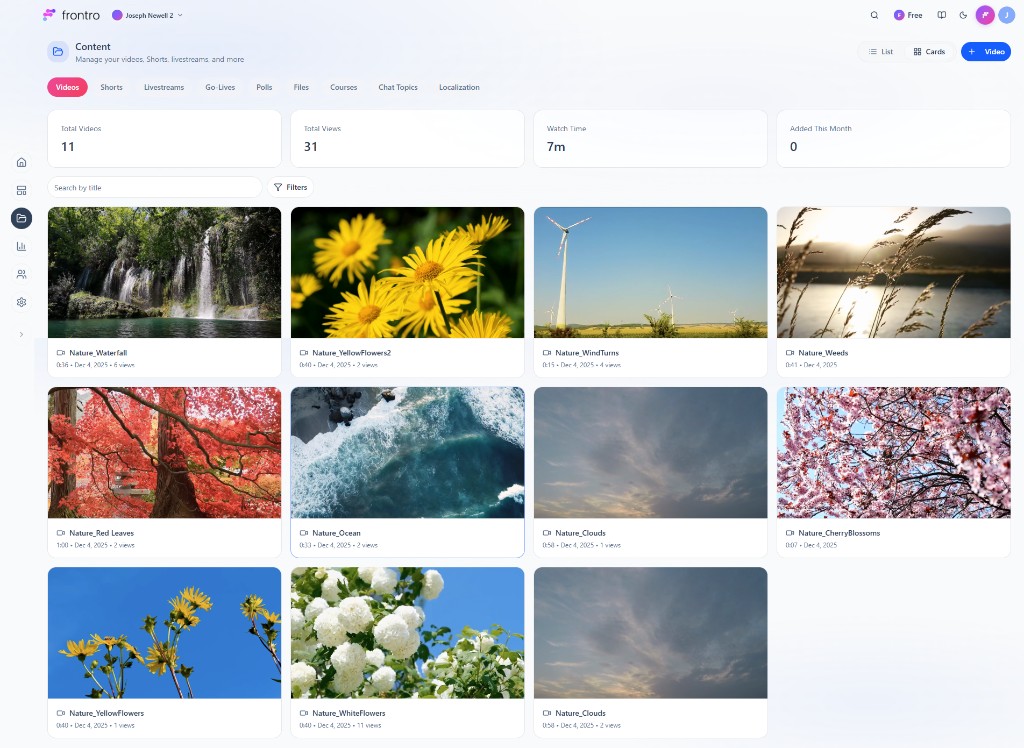
Task: Switch to Cards view
Action: point(929,51)
